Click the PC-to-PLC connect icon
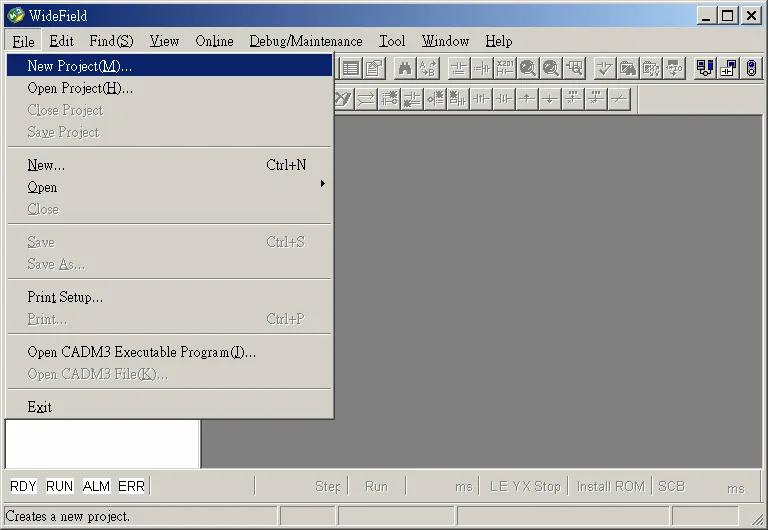The image size is (768, 530). tap(704, 69)
